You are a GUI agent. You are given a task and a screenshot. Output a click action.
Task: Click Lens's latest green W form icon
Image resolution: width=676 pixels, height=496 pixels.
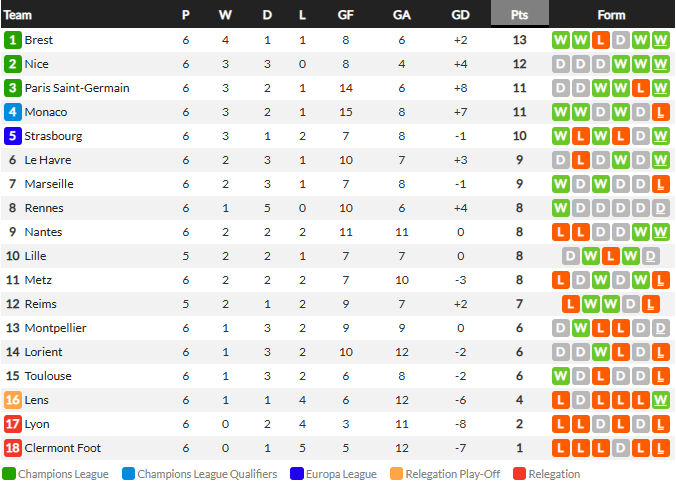(660, 400)
